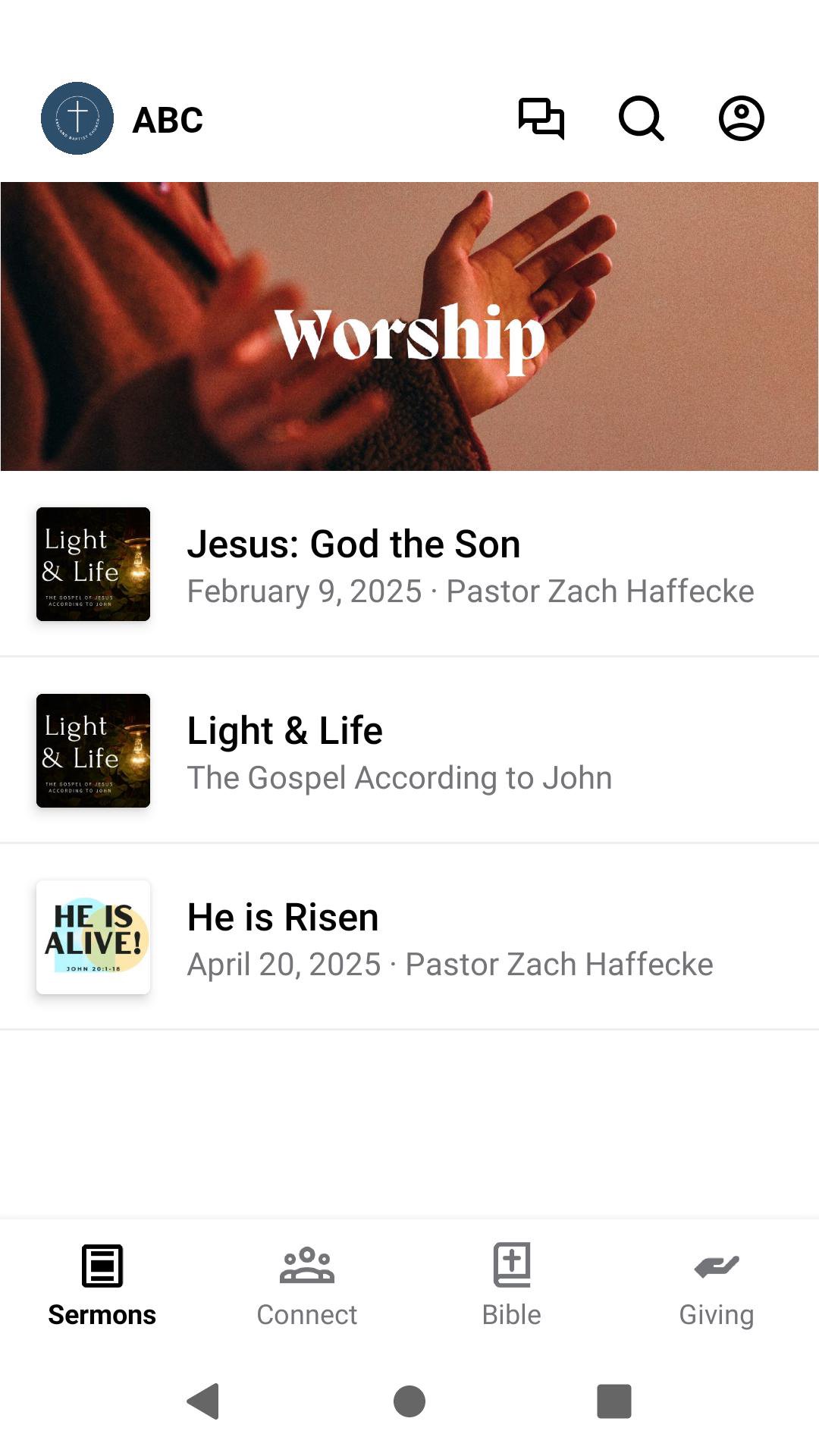Tap the Giving hand icon

coord(717,1266)
